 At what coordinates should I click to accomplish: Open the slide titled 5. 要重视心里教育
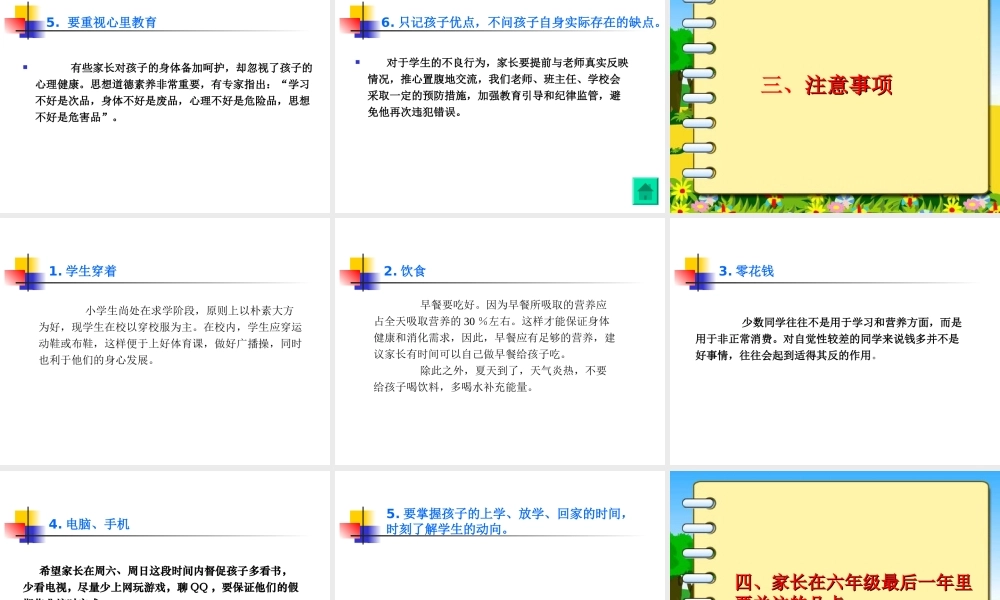click(x=165, y=106)
